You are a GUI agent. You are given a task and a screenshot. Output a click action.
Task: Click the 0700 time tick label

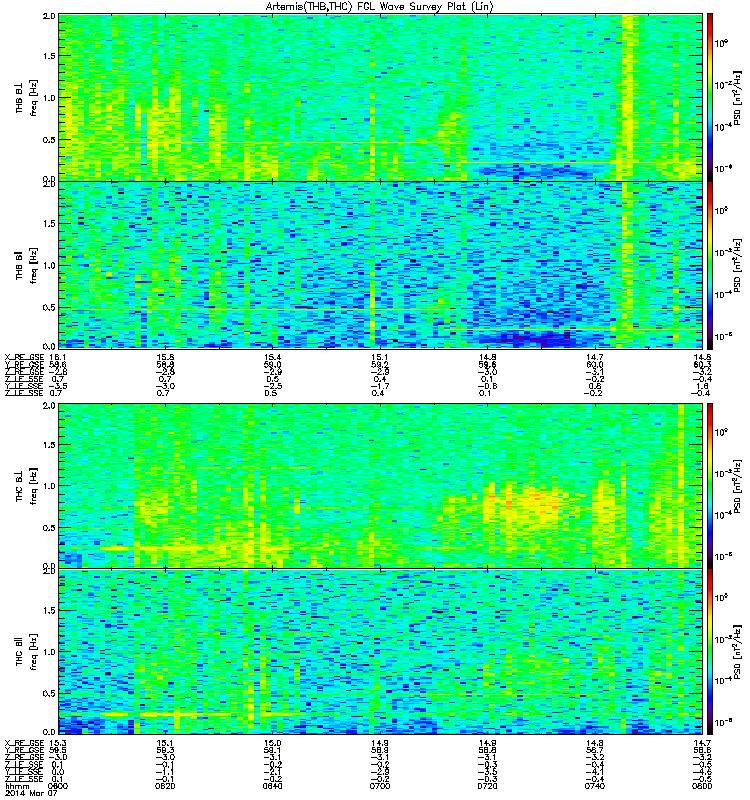[x=380, y=786]
